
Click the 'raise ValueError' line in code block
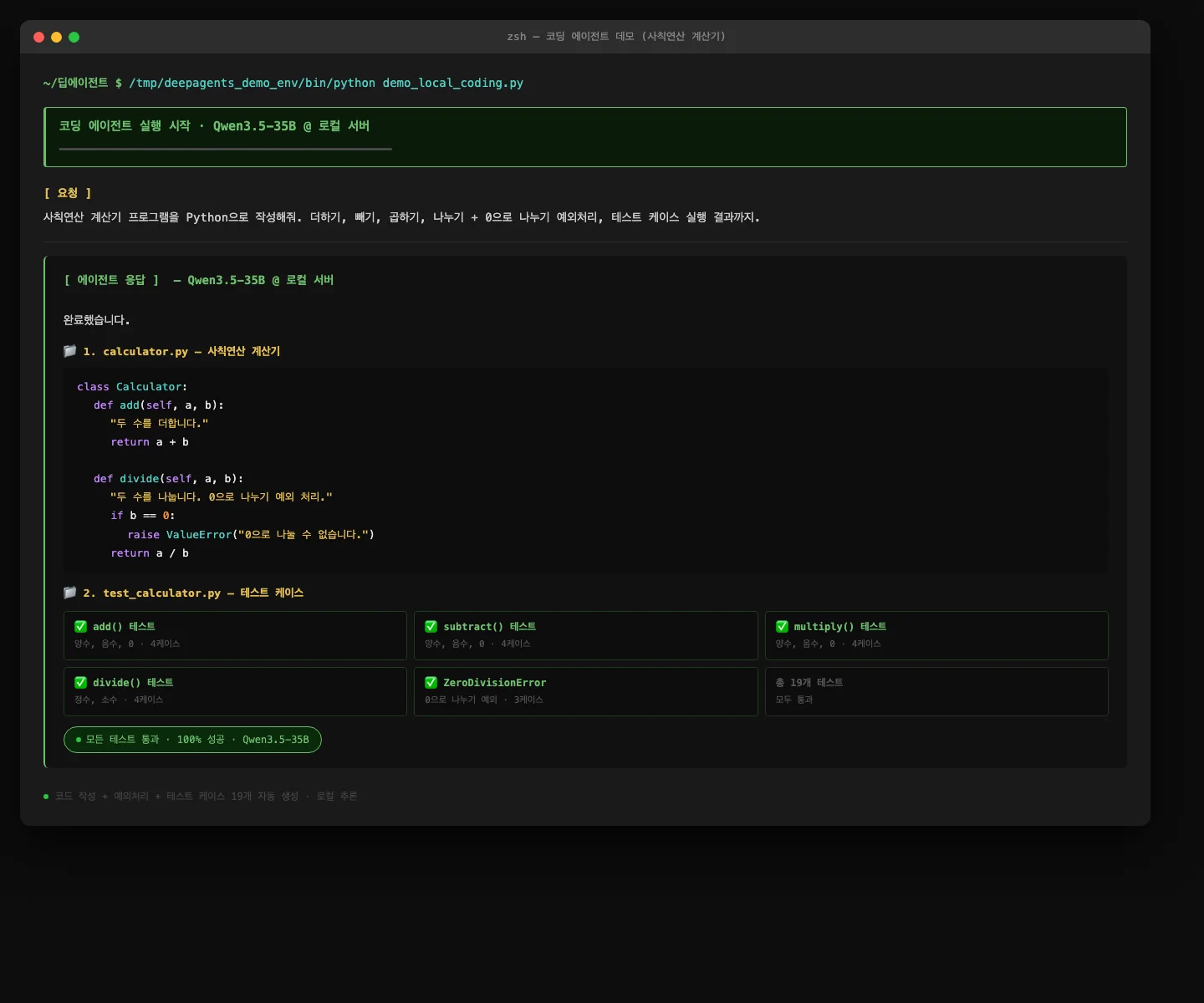pos(250,534)
